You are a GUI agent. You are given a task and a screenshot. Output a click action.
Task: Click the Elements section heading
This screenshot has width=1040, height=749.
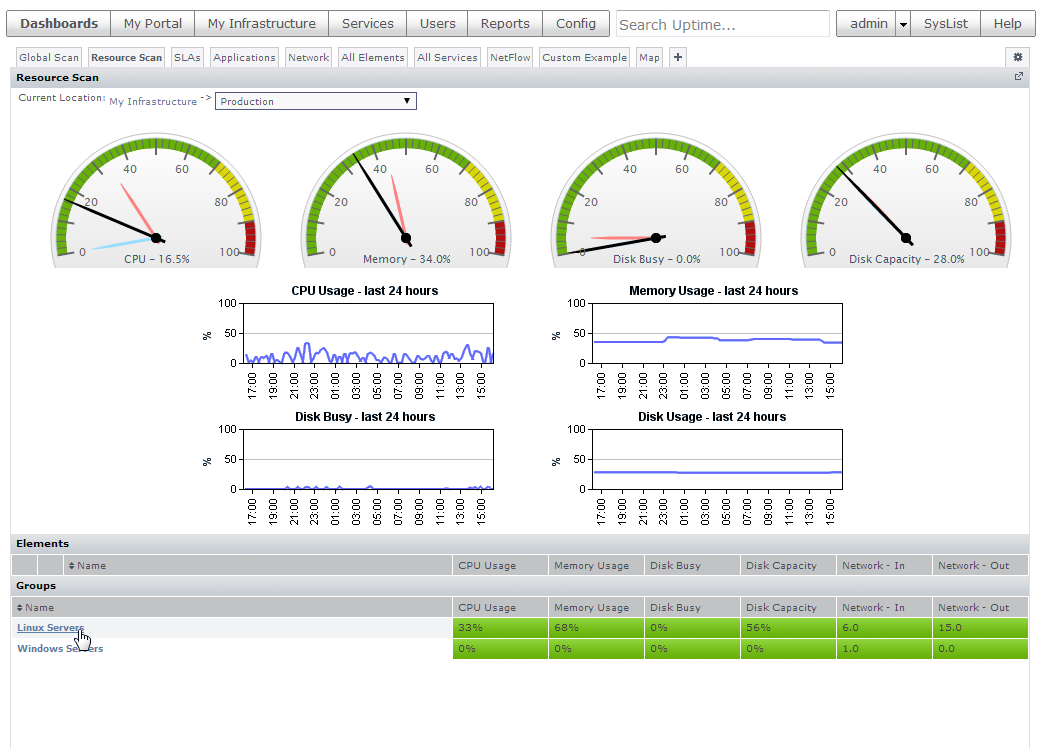coord(42,544)
